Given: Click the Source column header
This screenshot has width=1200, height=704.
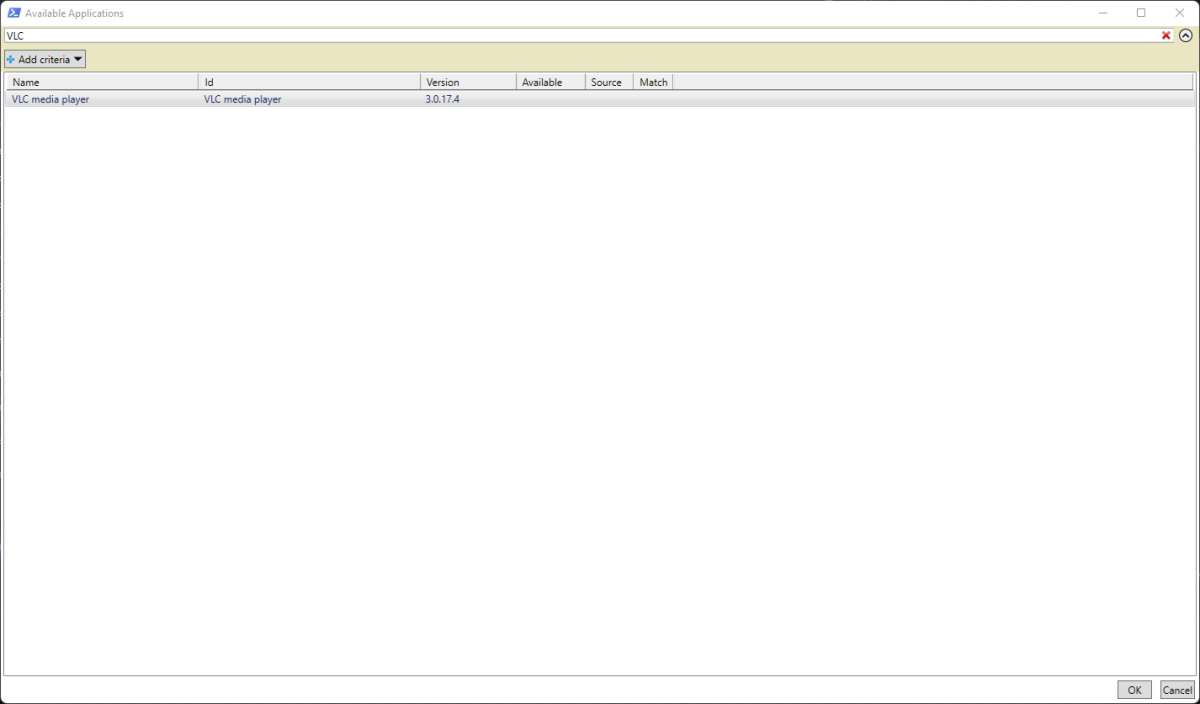Looking at the screenshot, I should click(607, 81).
